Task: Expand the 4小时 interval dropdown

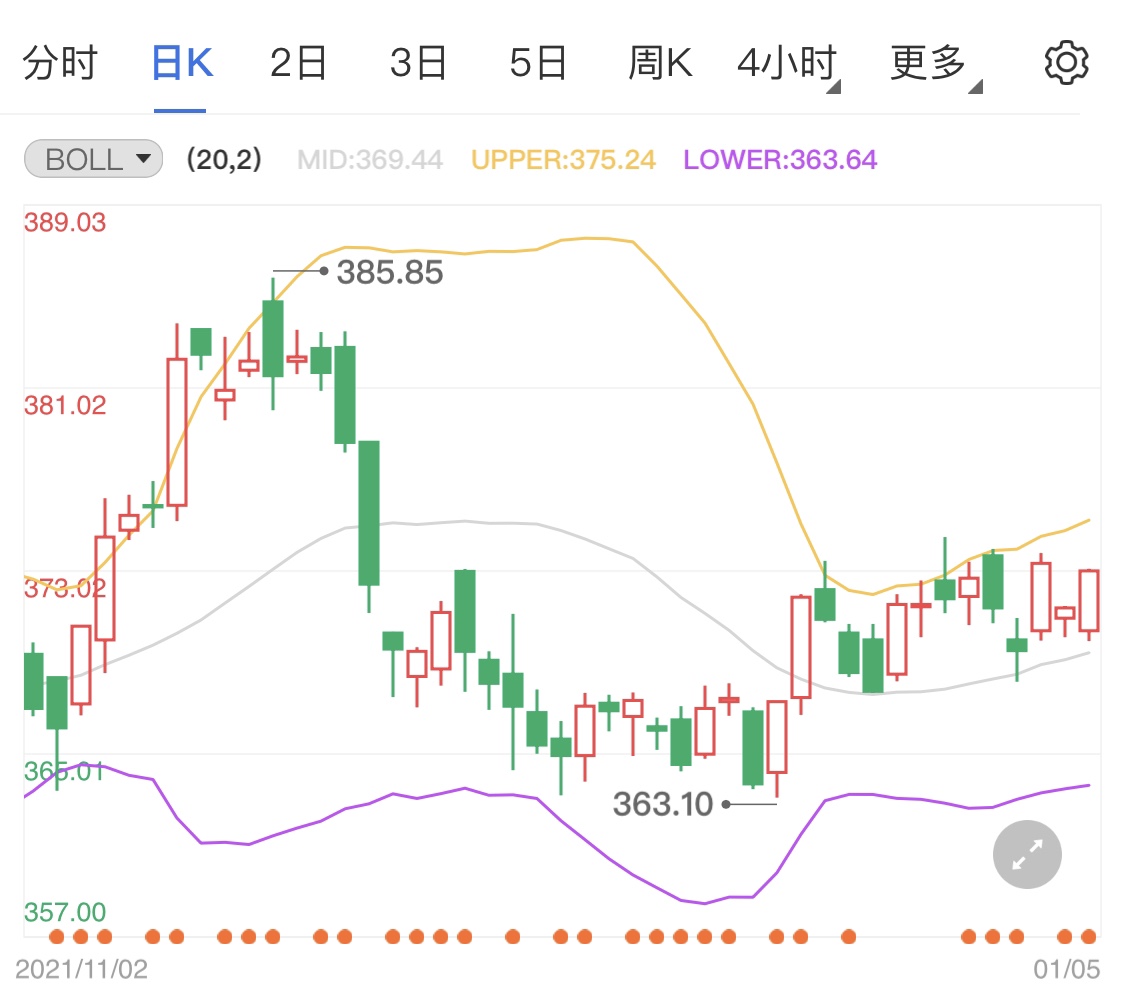Action: pyautogui.click(x=786, y=61)
